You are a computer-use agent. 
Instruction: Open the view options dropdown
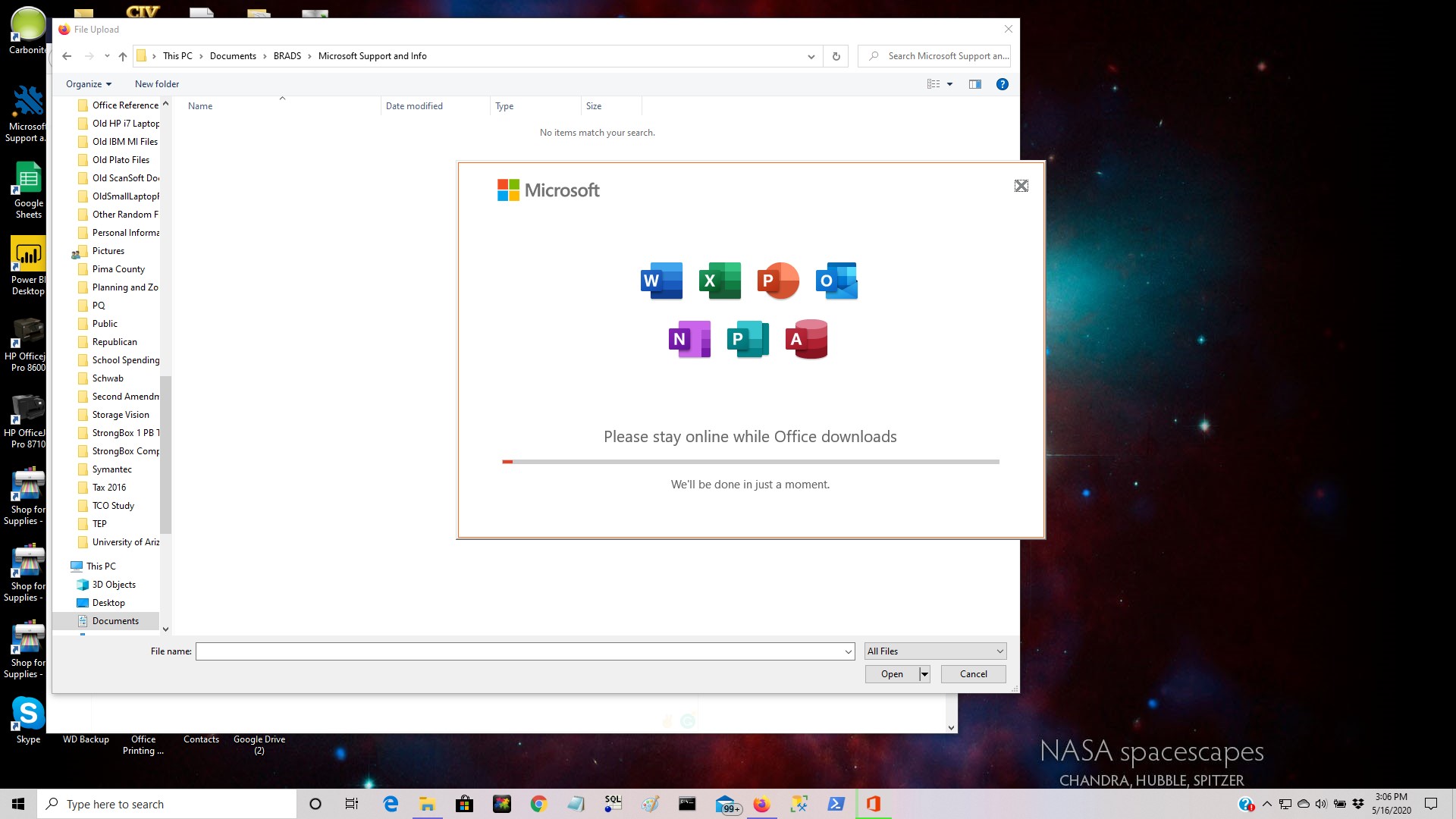tap(949, 84)
